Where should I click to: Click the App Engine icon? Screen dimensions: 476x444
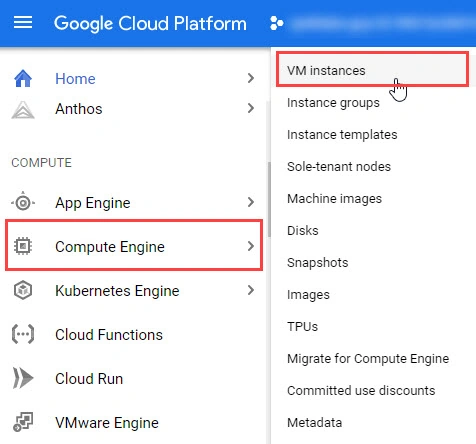pyautogui.click(x=23, y=202)
